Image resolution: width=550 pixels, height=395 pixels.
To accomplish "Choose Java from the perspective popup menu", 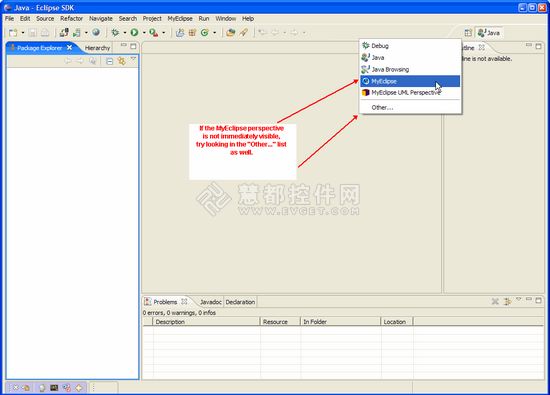I will (410, 58).
